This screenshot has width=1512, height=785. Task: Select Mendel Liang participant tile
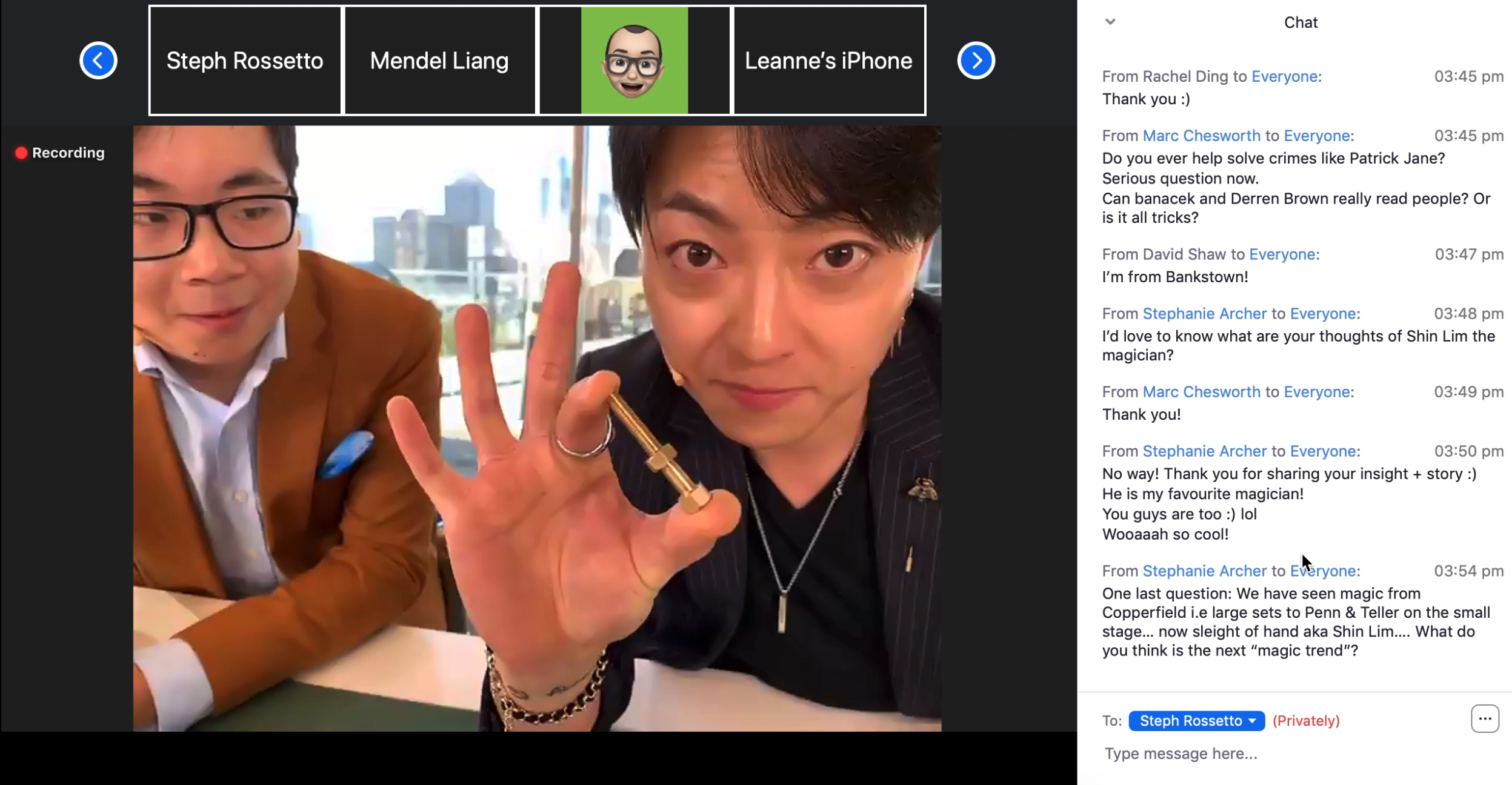tap(439, 61)
